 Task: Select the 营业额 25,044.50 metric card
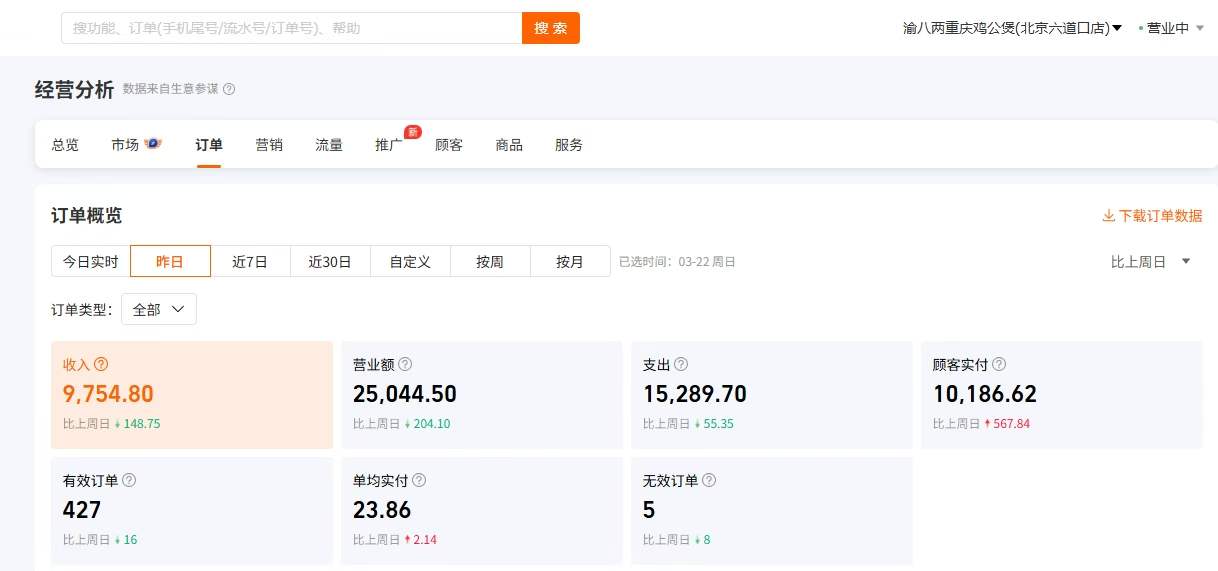point(482,395)
